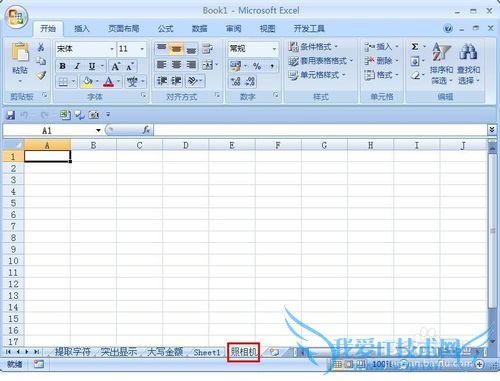Increase decimal places icon
The image size is (500, 381).
click(x=236, y=81)
